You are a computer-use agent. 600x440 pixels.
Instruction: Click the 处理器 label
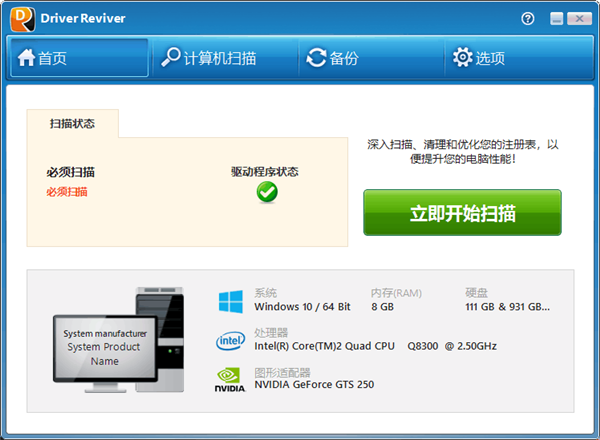(271, 332)
